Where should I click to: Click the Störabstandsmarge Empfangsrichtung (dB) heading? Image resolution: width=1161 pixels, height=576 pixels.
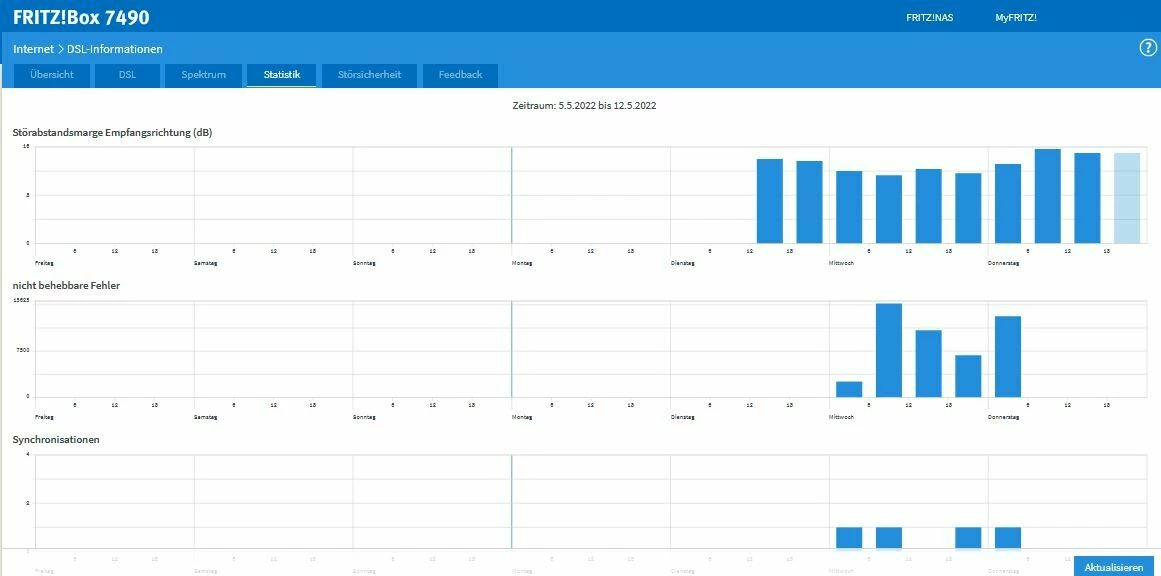click(113, 133)
